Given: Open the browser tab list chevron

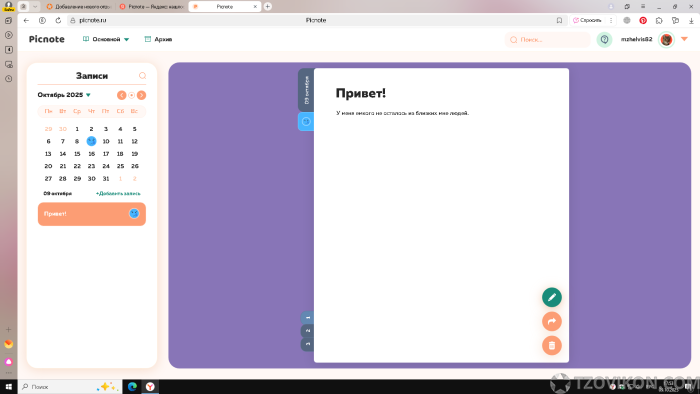Looking at the screenshot, I should [35, 6].
